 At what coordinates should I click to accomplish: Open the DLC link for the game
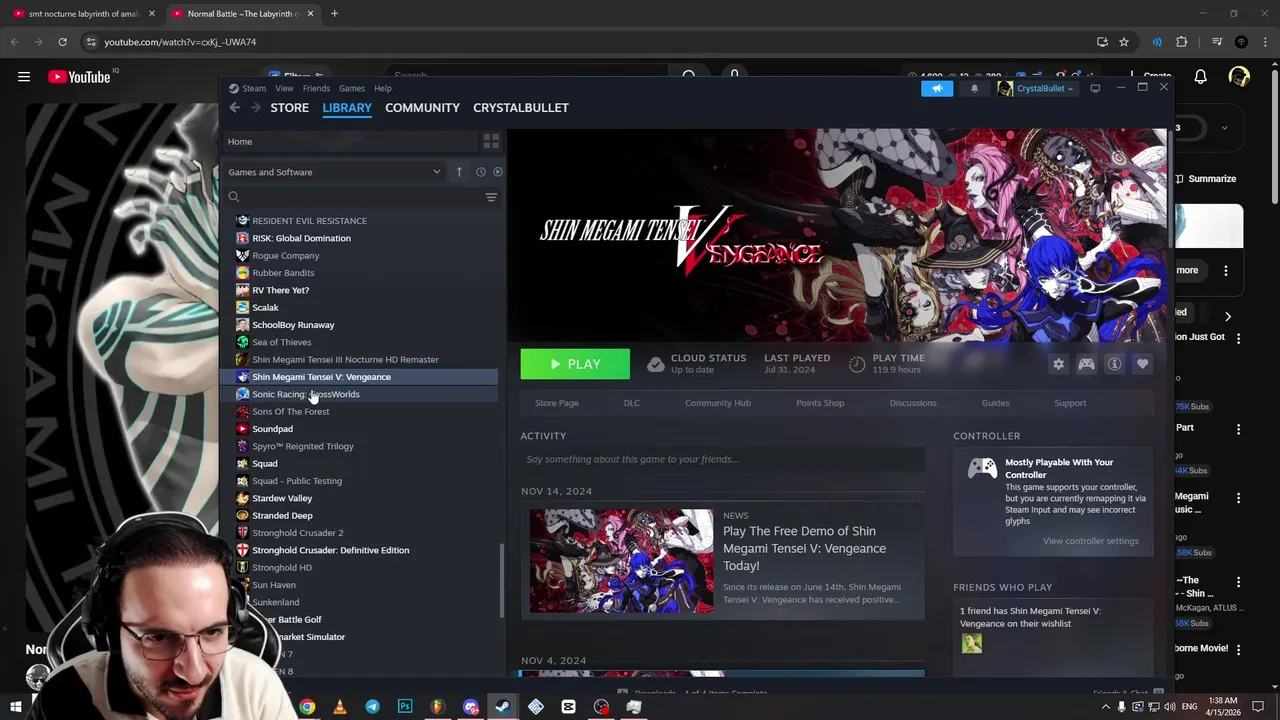click(x=631, y=403)
